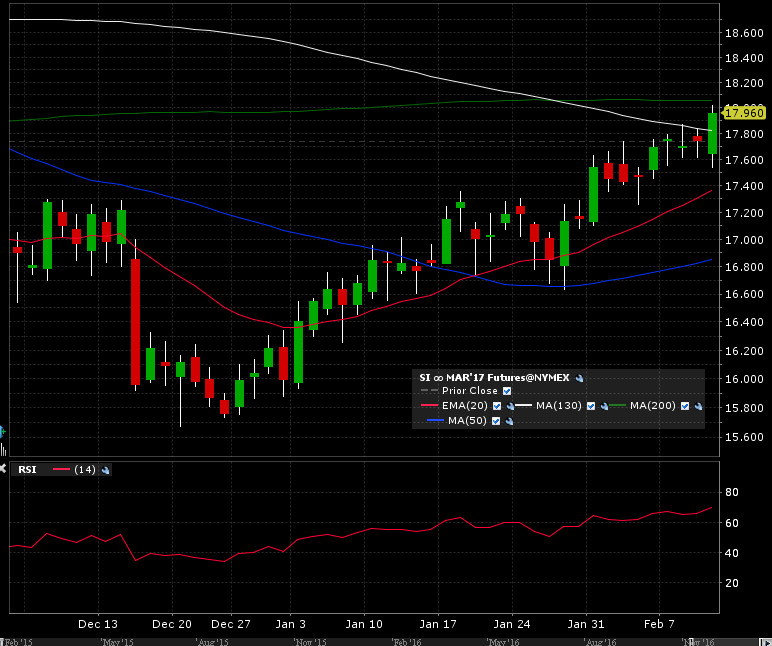The image size is (772, 646).
Task: Click the right arrow of the timeline scrollbar
Action: point(766,640)
